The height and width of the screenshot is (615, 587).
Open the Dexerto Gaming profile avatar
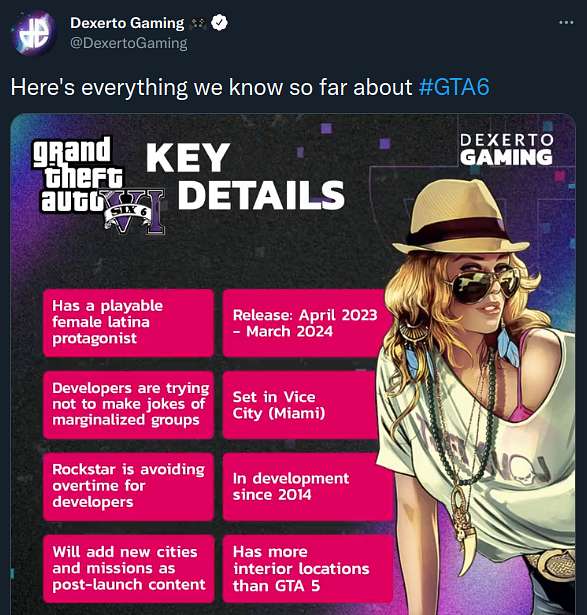click(35, 33)
